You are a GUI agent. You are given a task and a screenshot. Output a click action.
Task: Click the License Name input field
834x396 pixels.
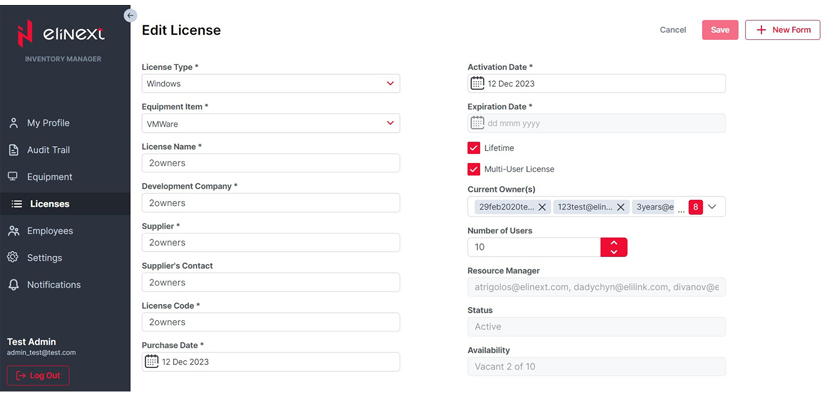(270, 163)
